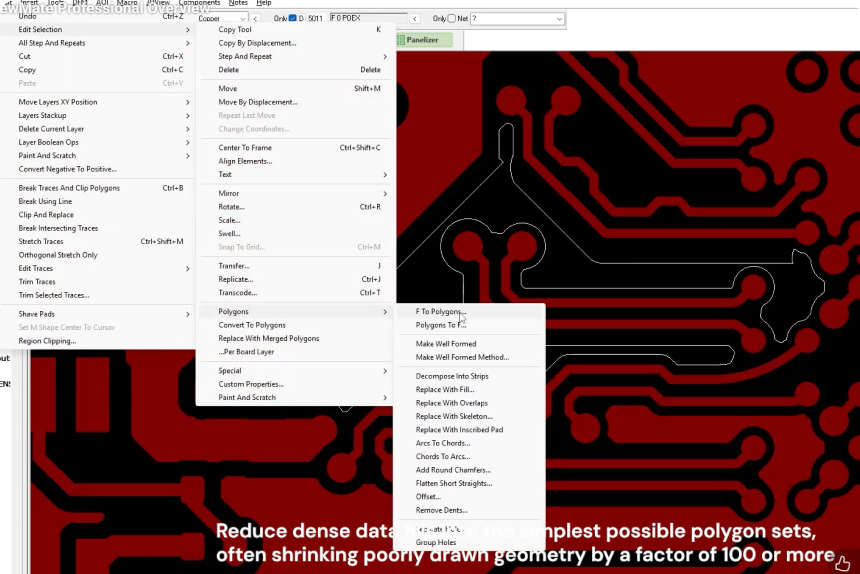The width and height of the screenshot is (860, 574).
Task: Toggle the Only D checkbox
Action: [x=292, y=19]
